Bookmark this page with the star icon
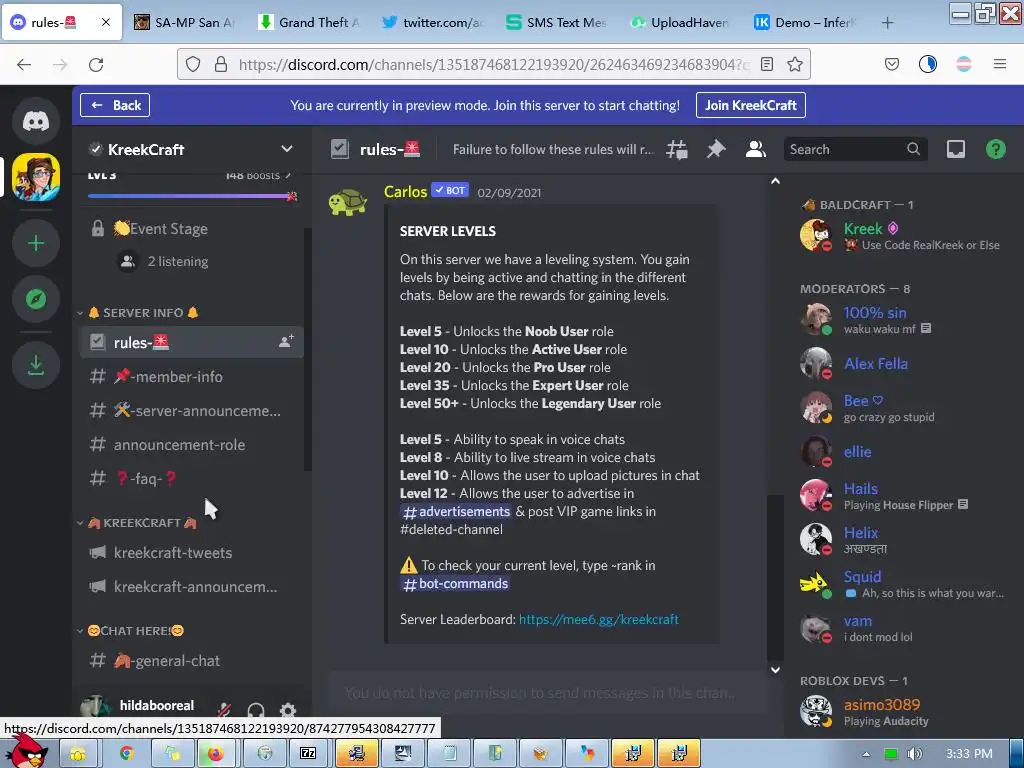Viewport: 1024px width, 768px height. click(795, 64)
